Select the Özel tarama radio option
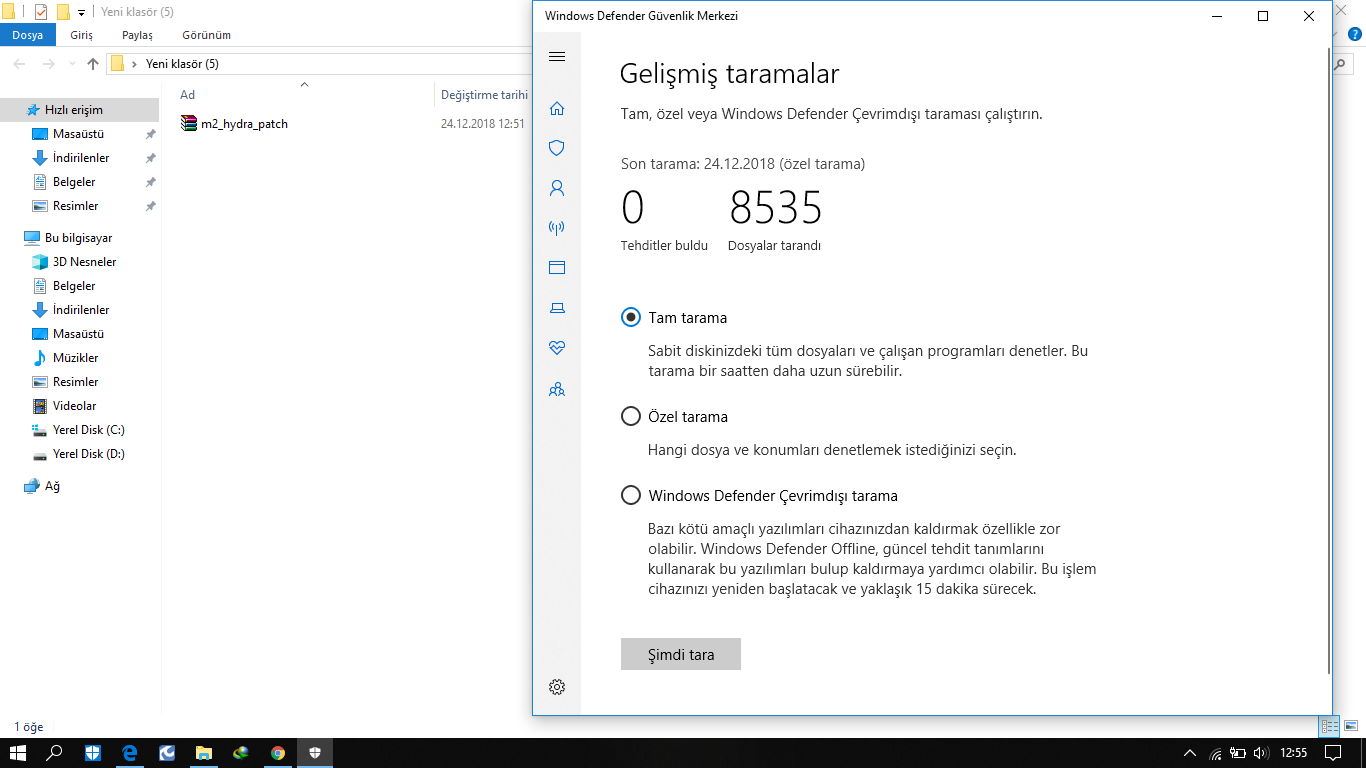Viewport: 1366px width, 768px height. [x=631, y=416]
